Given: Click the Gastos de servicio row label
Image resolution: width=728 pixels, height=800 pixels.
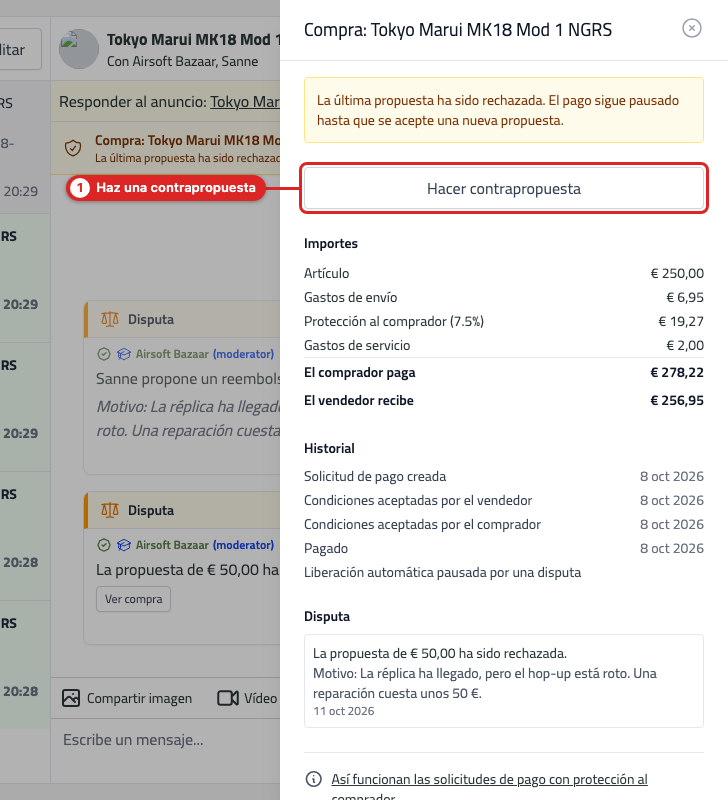Looking at the screenshot, I should tap(357, 345).
